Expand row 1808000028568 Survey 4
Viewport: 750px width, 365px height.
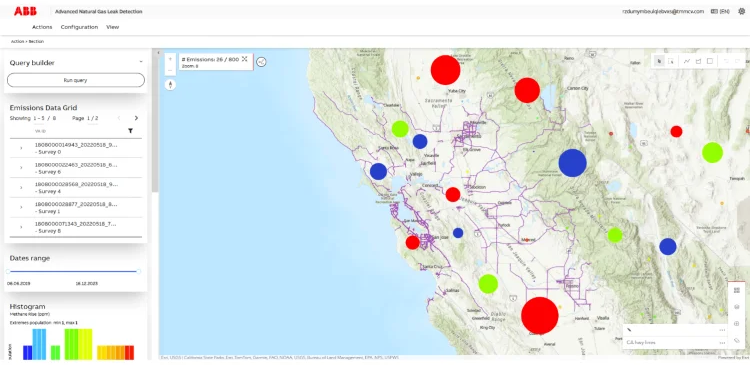pyautogui.click(x=21, y=188)
